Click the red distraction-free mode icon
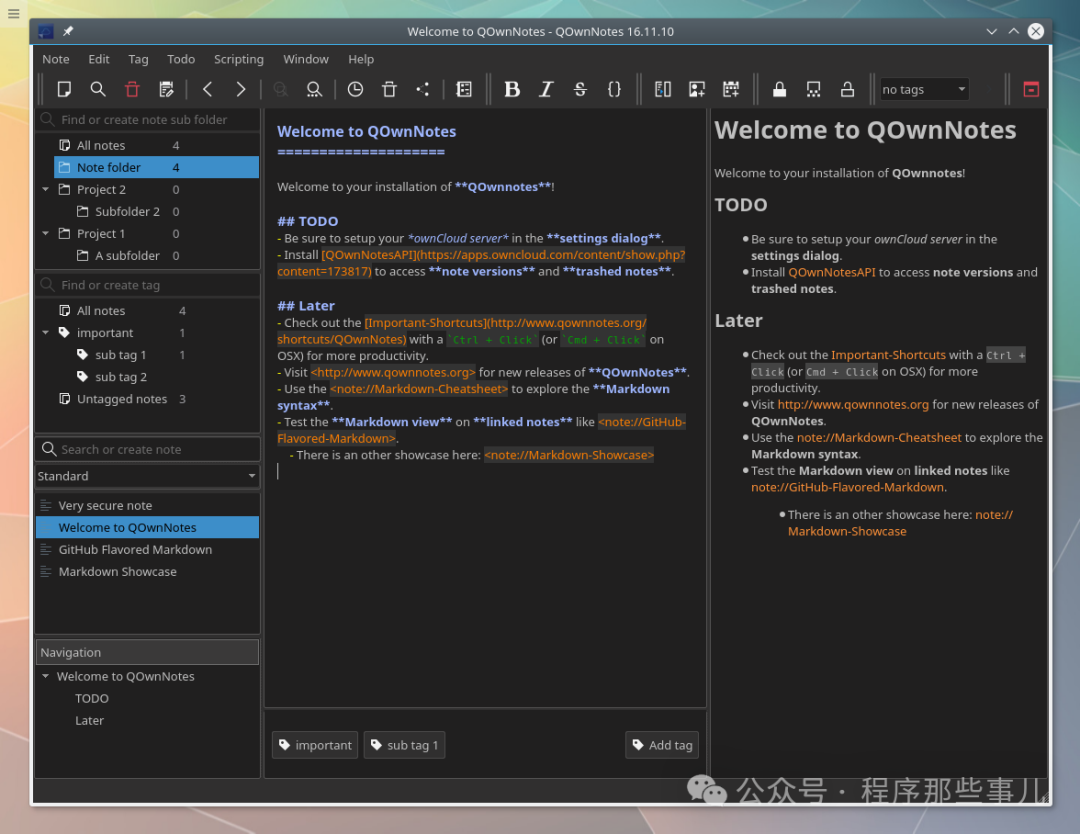Image resolution: width=1080 pixels, height=834 pixels. click(1031, 89)
